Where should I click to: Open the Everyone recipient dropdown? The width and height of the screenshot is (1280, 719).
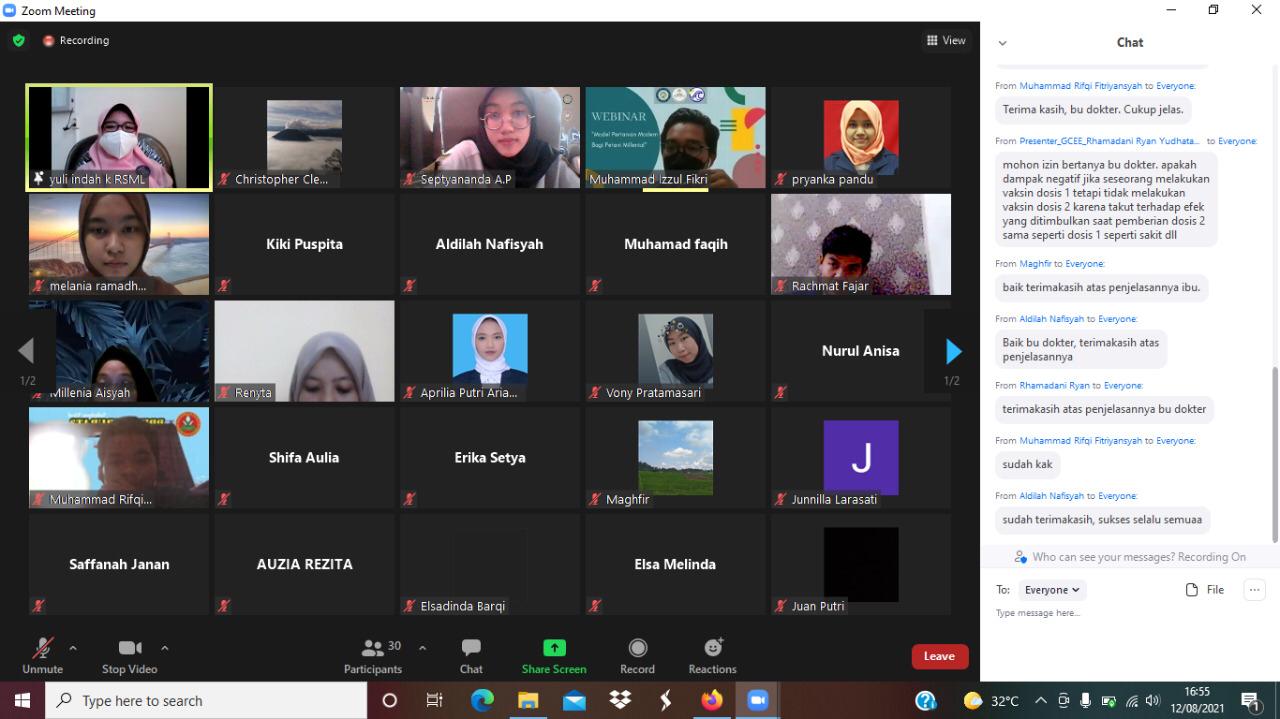click(x=1052, y=590)
